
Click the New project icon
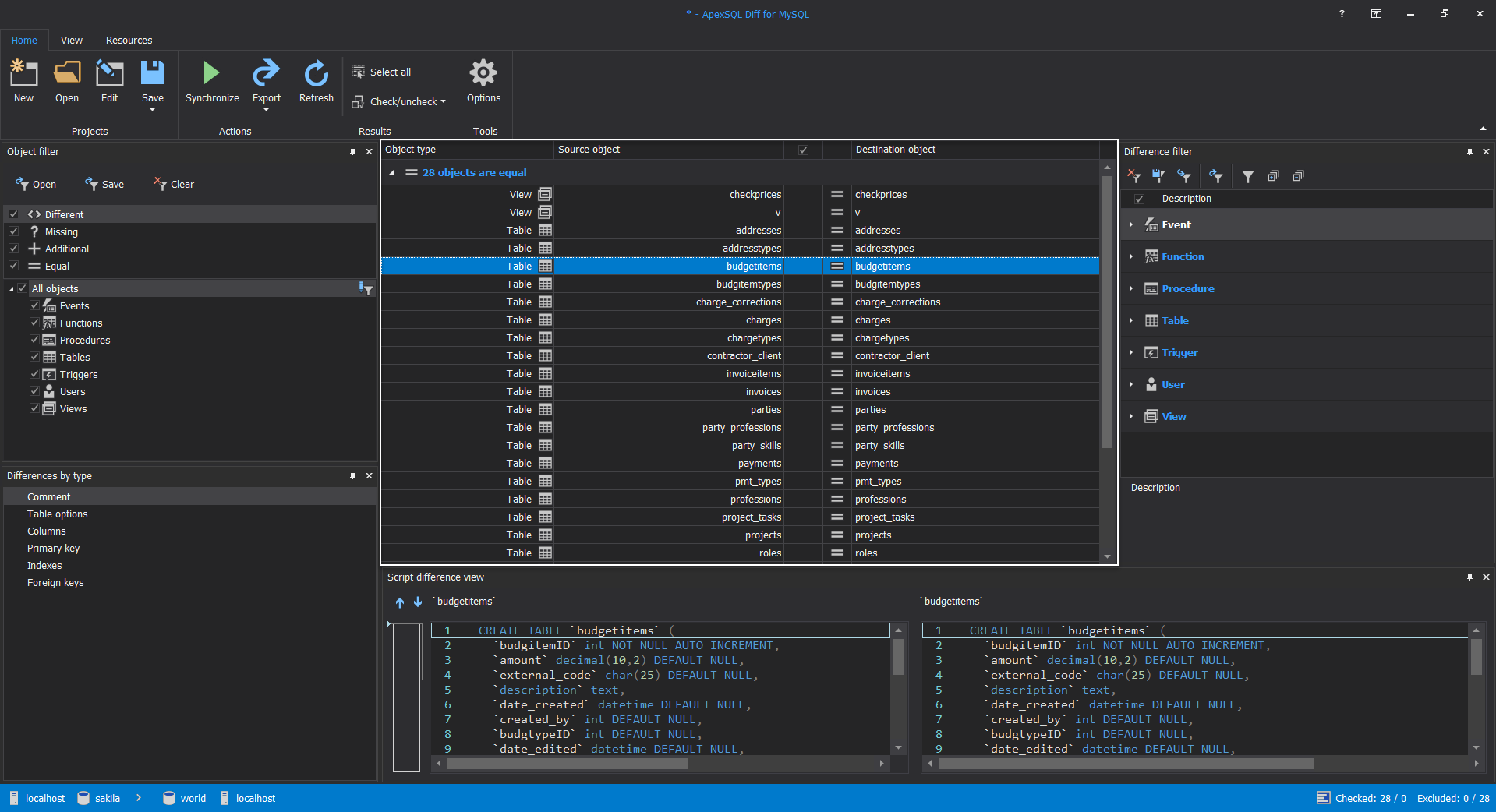tap(23, 73)
